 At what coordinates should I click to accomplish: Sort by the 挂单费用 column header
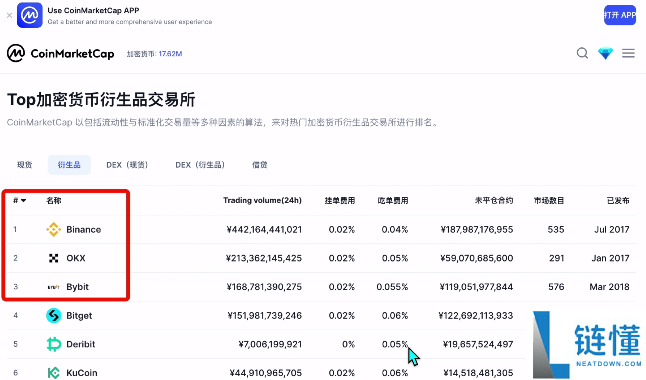[x=339, y=201]
